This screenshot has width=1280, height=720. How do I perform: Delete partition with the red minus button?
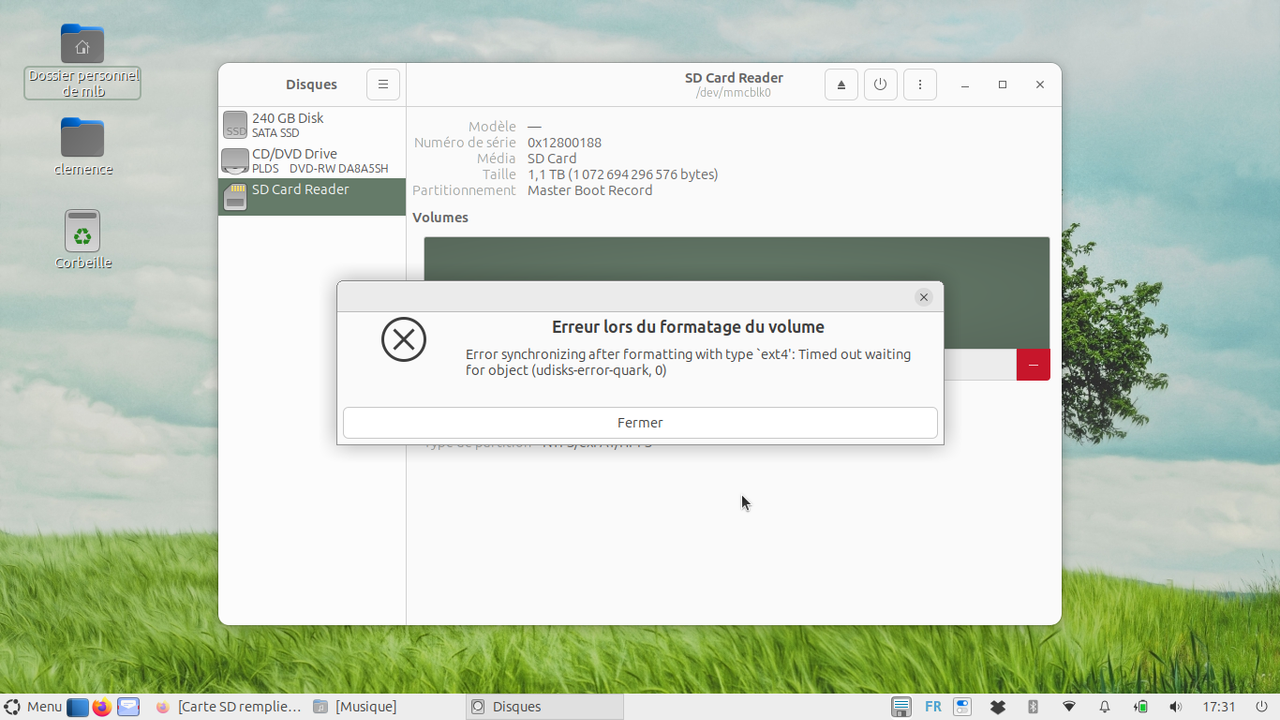pos(1033,365)
